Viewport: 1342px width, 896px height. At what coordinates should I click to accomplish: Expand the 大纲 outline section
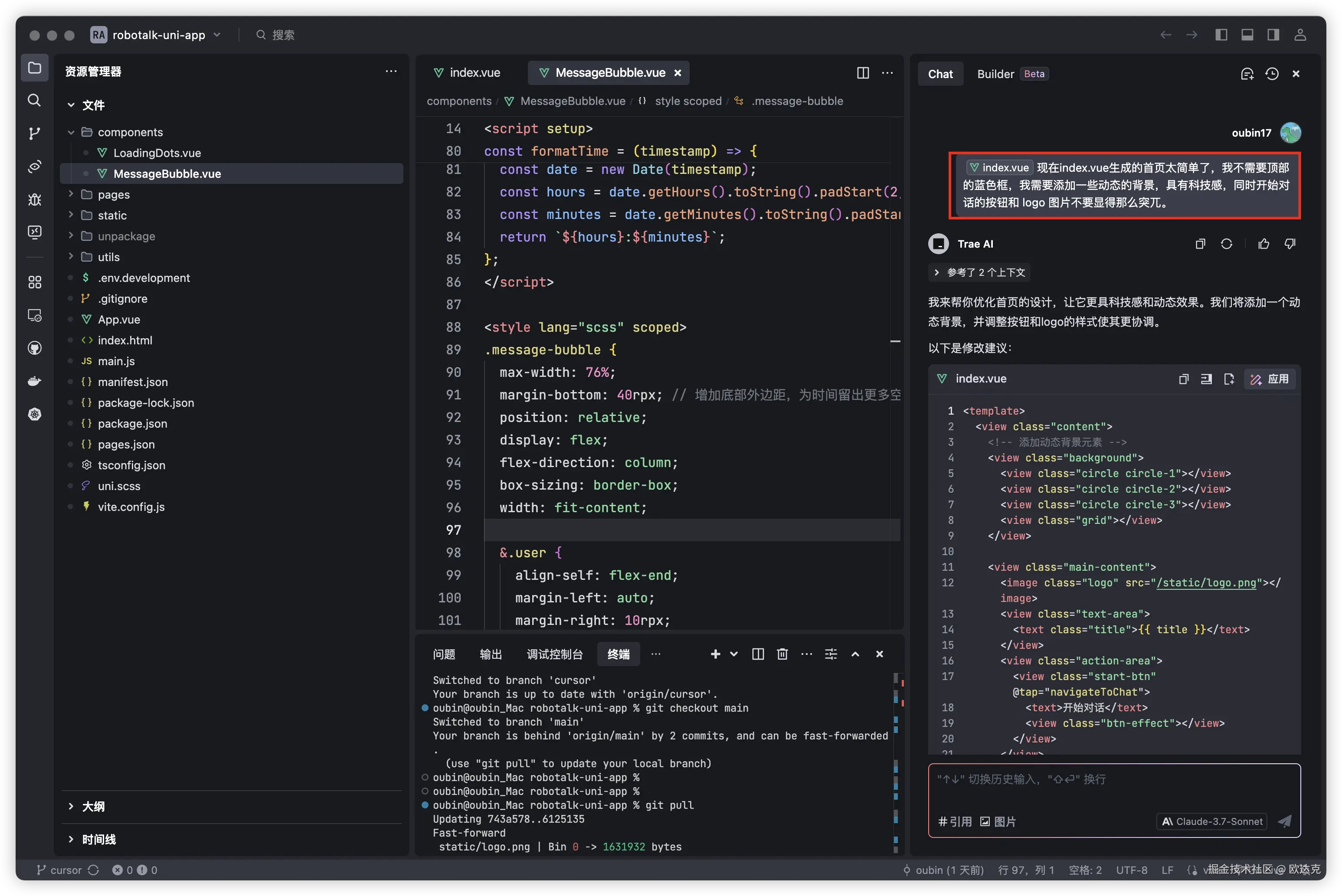pyautogui.click(x=93, y=806)
